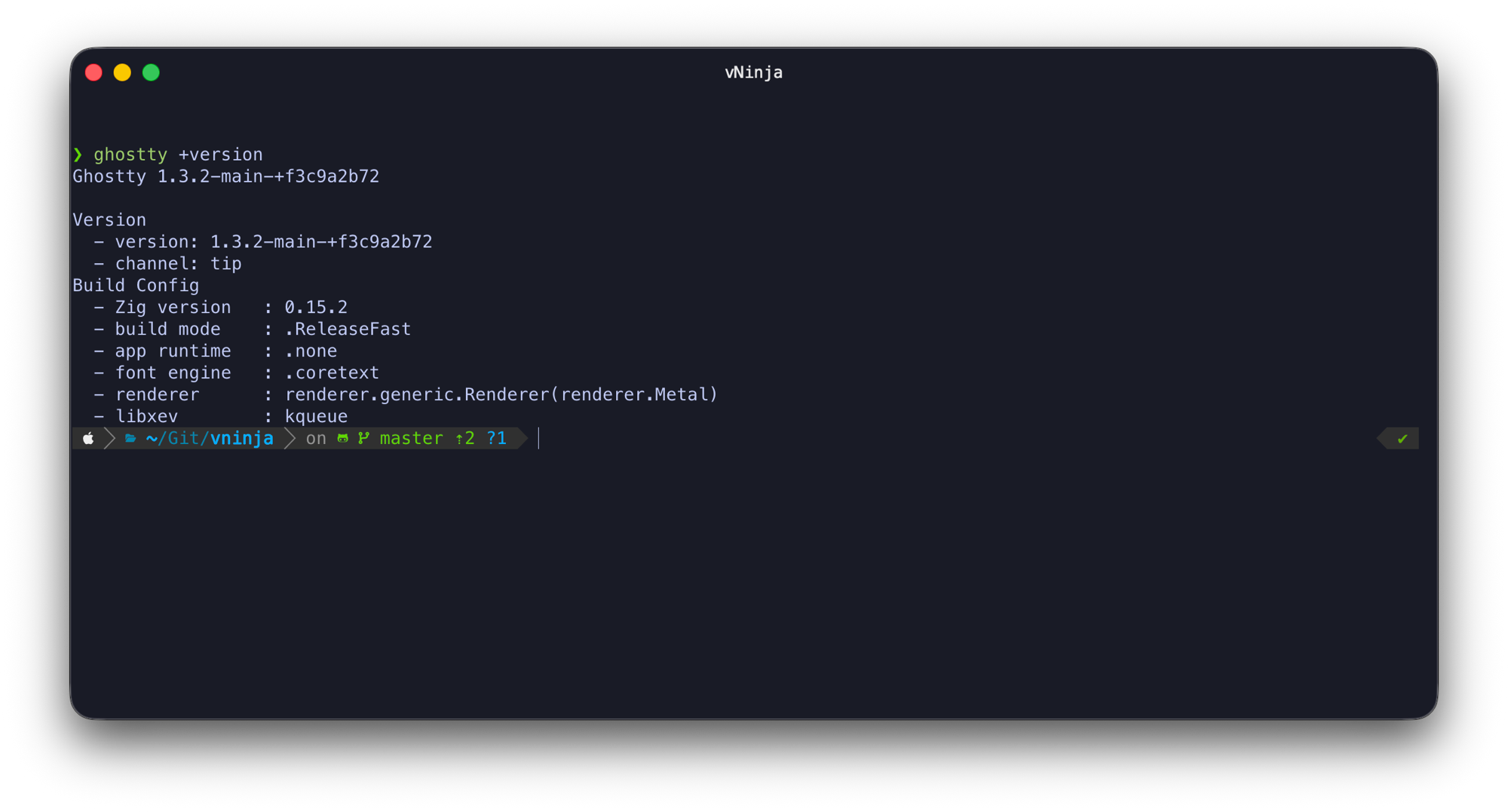
Task: Click the Zig version value '0.15.2'
Action: (316, 308)
